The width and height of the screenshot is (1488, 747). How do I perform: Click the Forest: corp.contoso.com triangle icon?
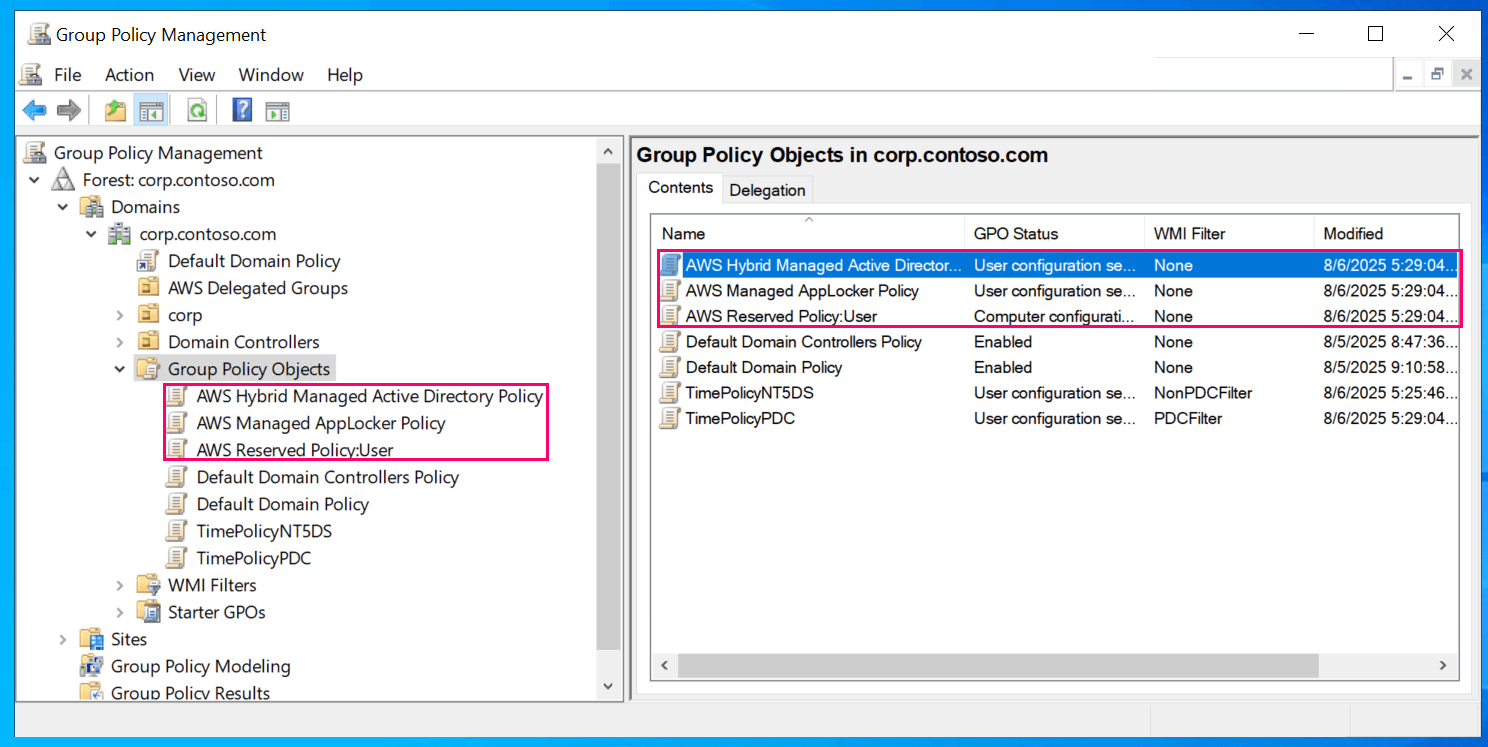tap(63, 180)
